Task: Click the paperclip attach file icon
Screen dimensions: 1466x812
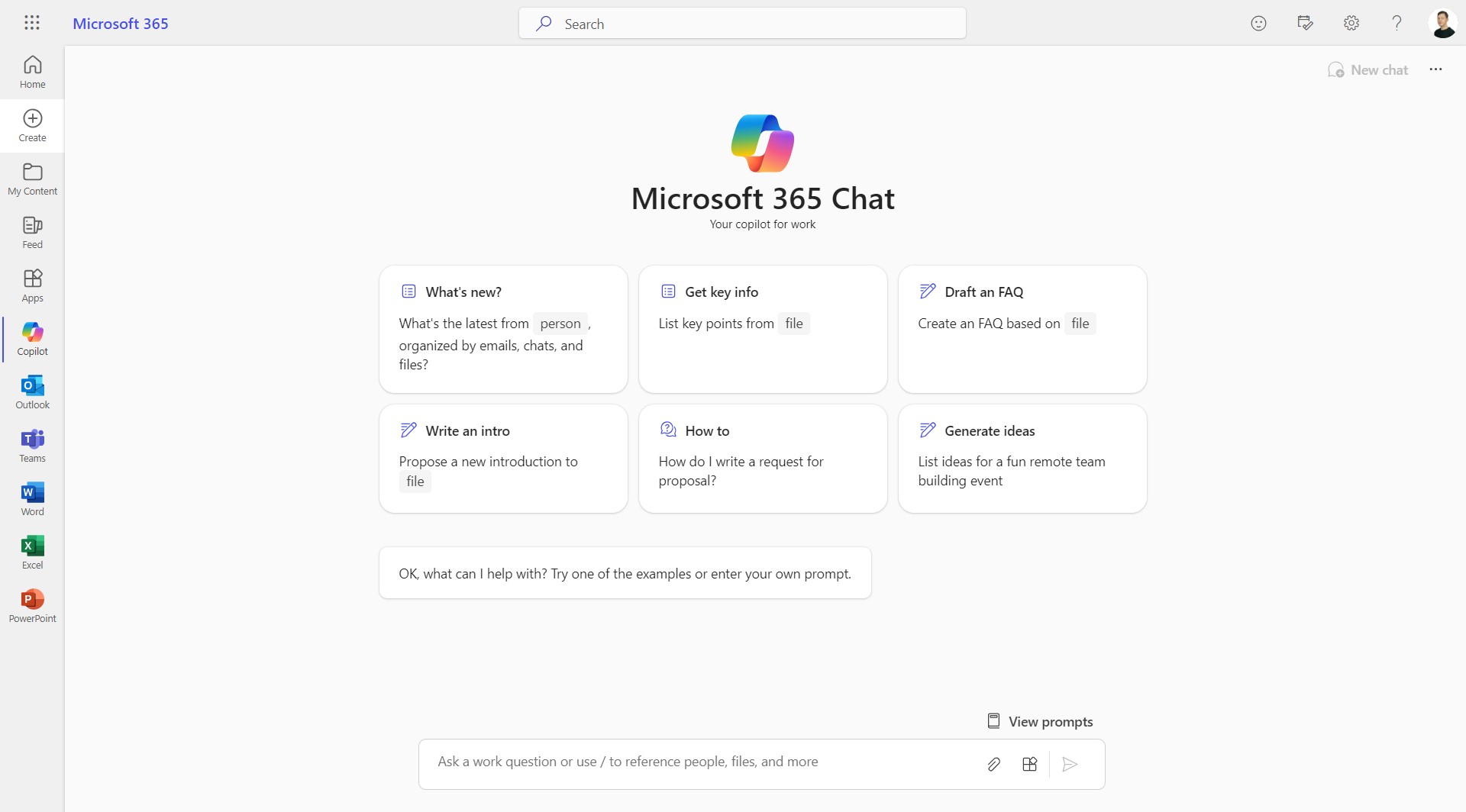Action: pyautogui.click(x=993, y=764)
